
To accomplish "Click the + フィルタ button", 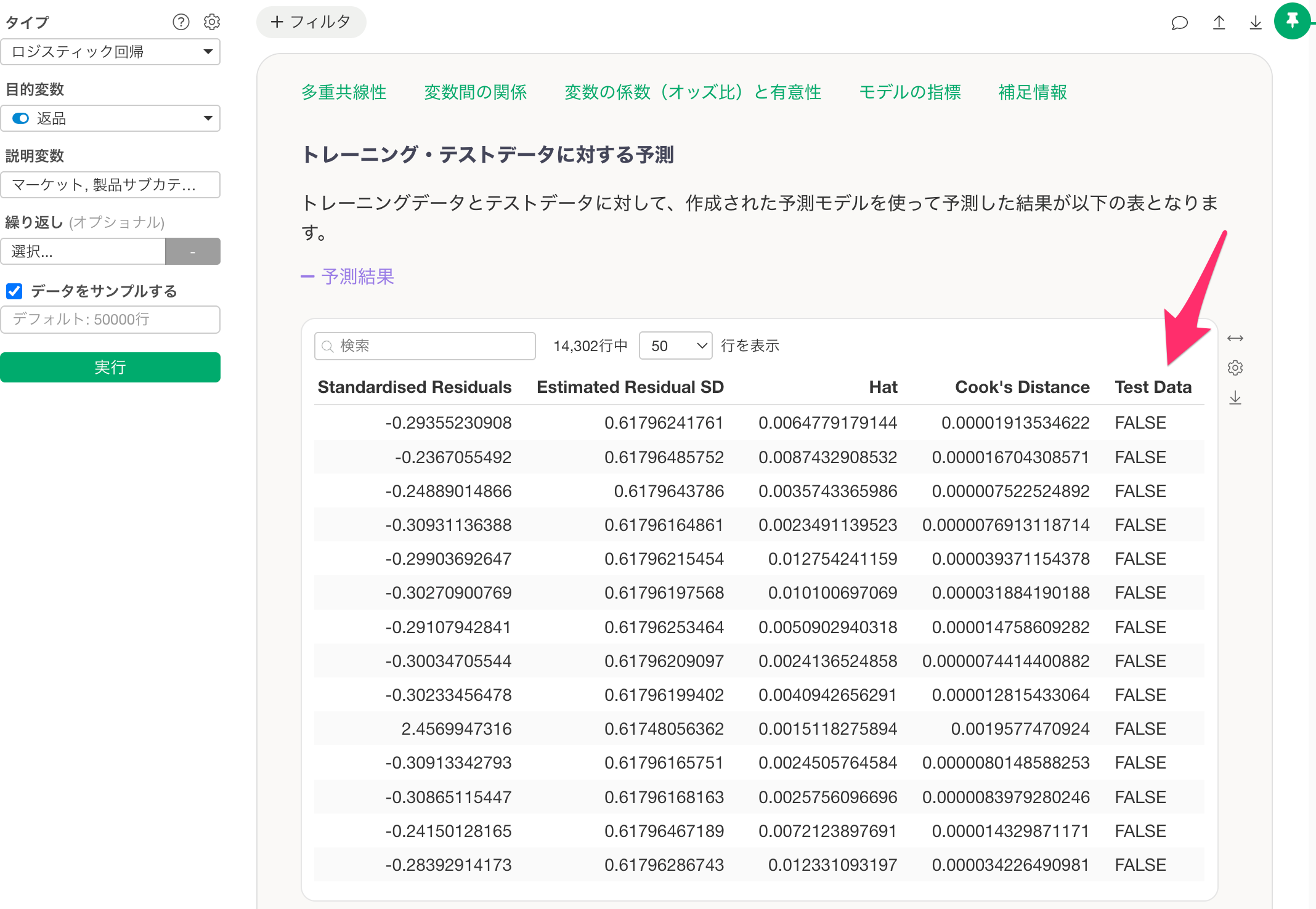I will coord(311,22).
